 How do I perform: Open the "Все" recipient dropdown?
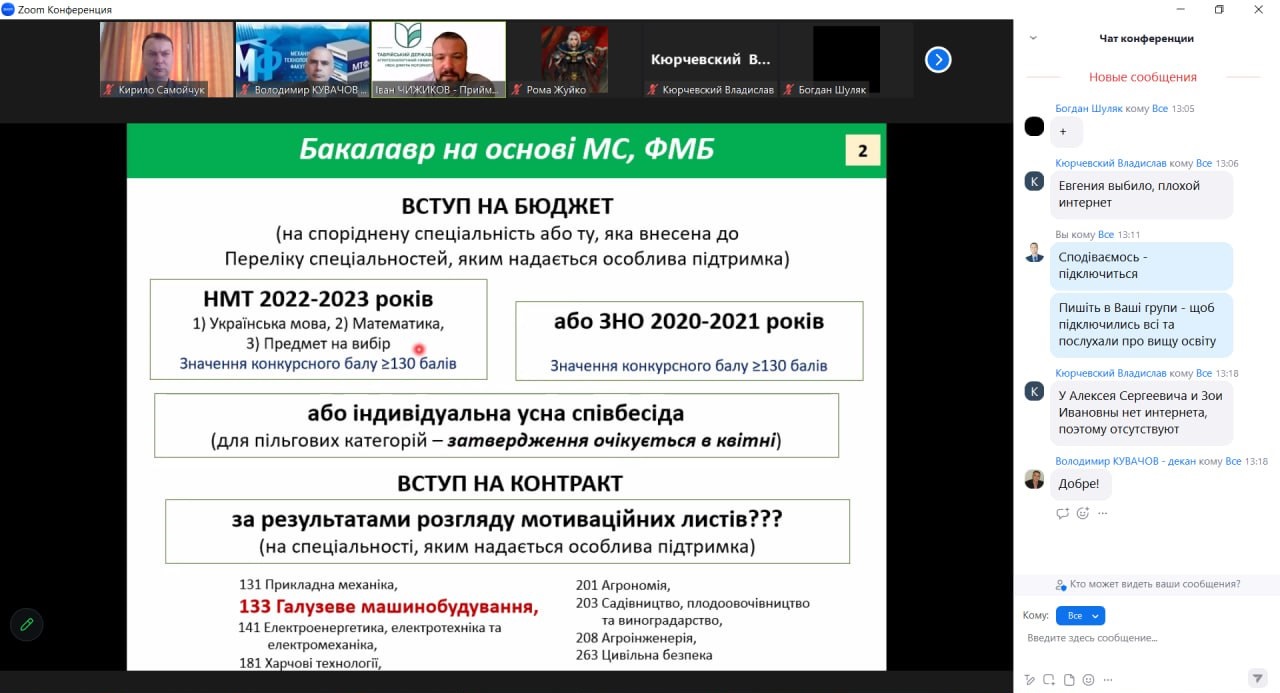click(x=1079, y=615)
